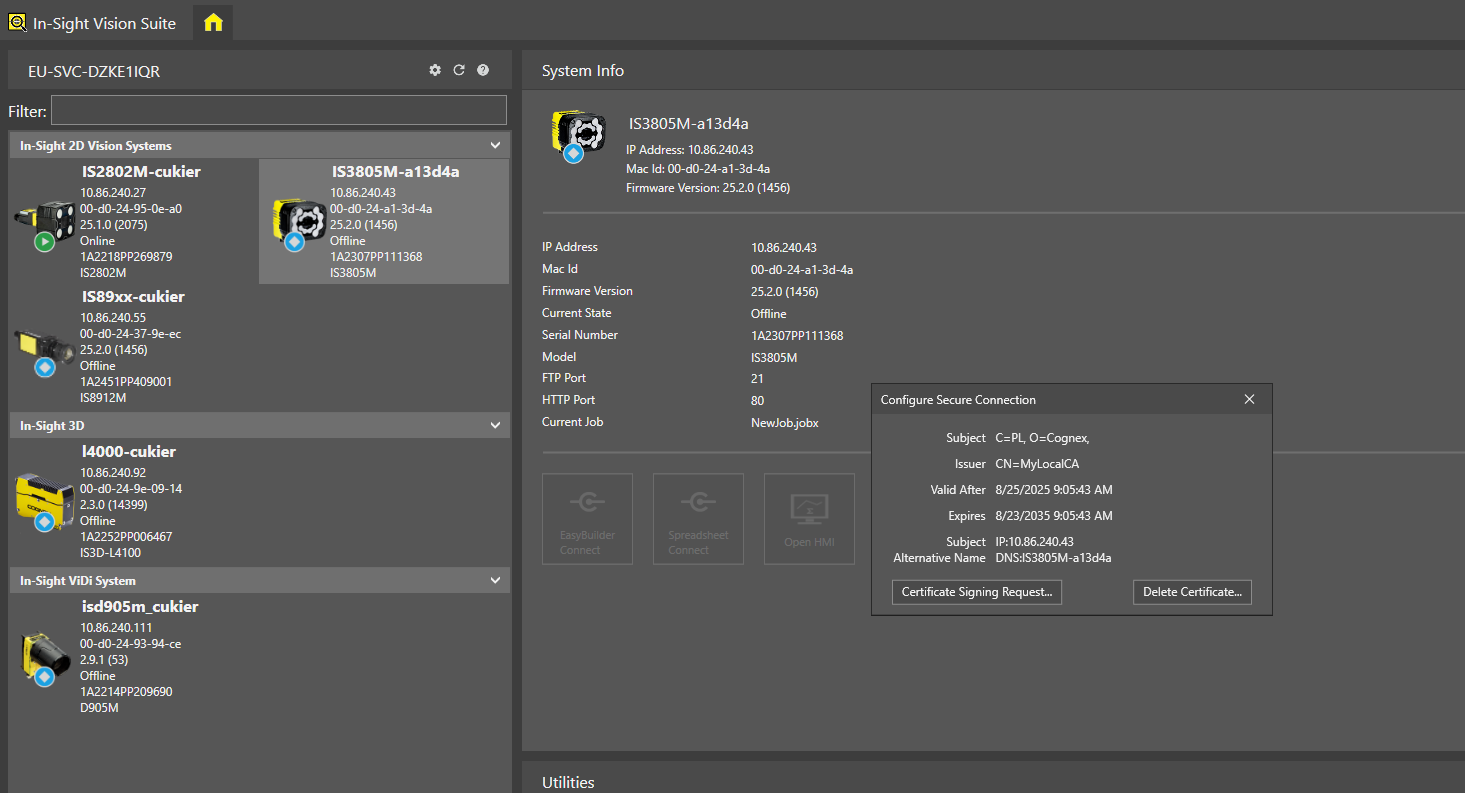This screenshot has height=793, width=1465.
Task: Click Delete Certificate button
Action: [1192, 592]
